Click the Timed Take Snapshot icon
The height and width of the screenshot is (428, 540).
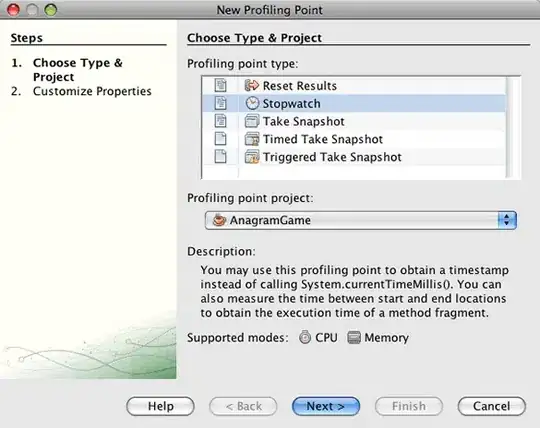pos(252,139)
